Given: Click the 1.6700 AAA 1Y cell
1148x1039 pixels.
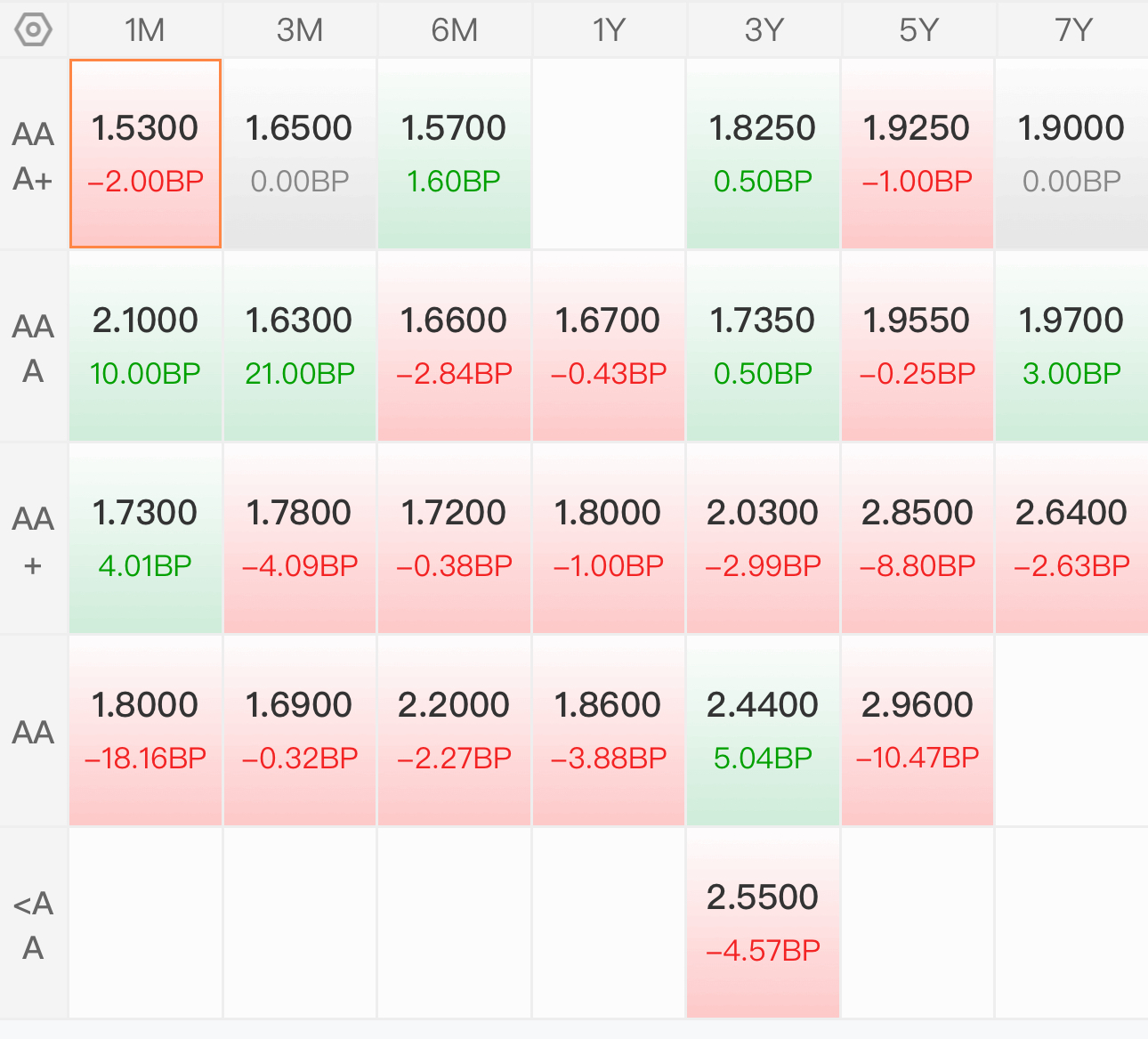Looking at the screenshot, I should tap(609, 346).
